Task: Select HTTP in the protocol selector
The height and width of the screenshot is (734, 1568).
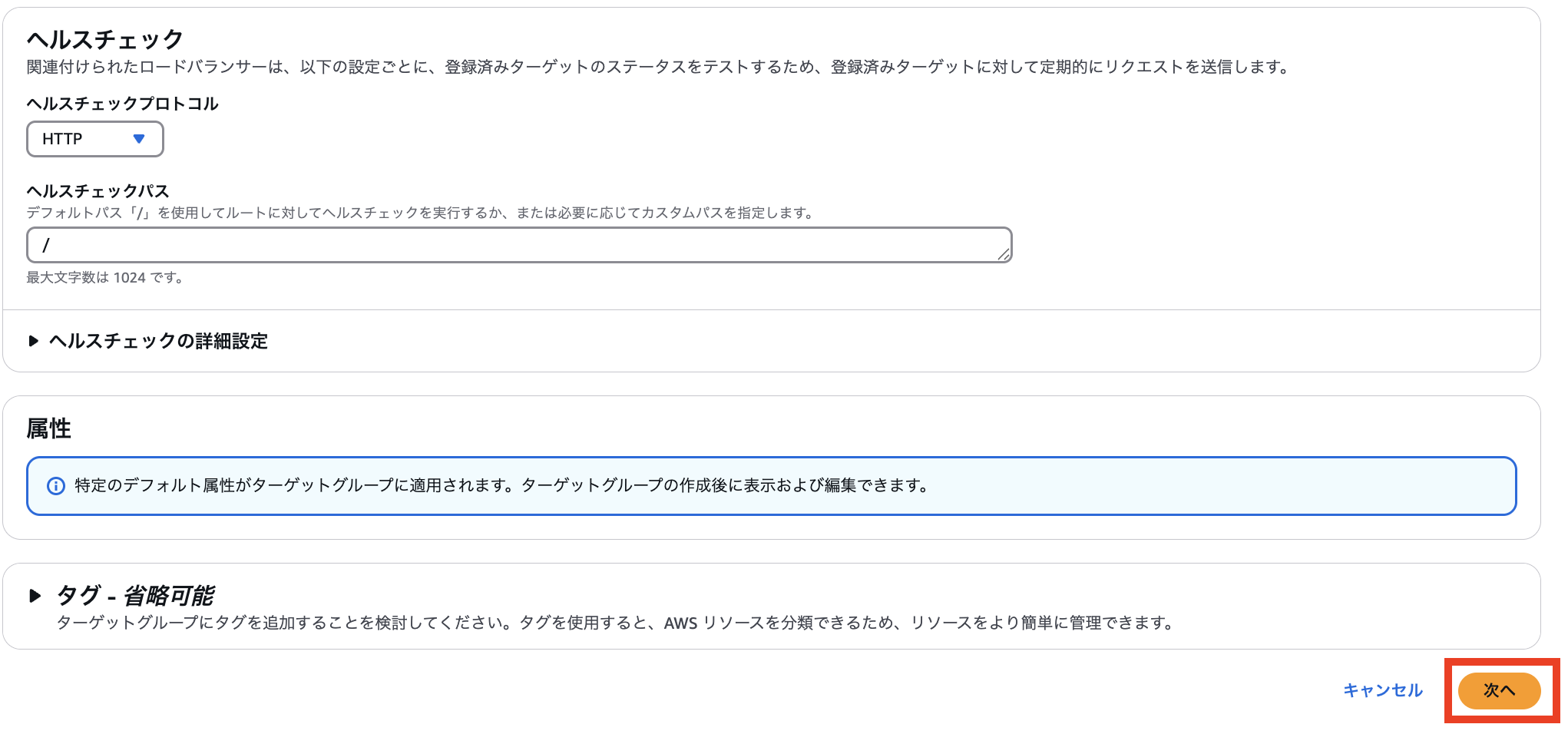Action: [x=94, y=139]
